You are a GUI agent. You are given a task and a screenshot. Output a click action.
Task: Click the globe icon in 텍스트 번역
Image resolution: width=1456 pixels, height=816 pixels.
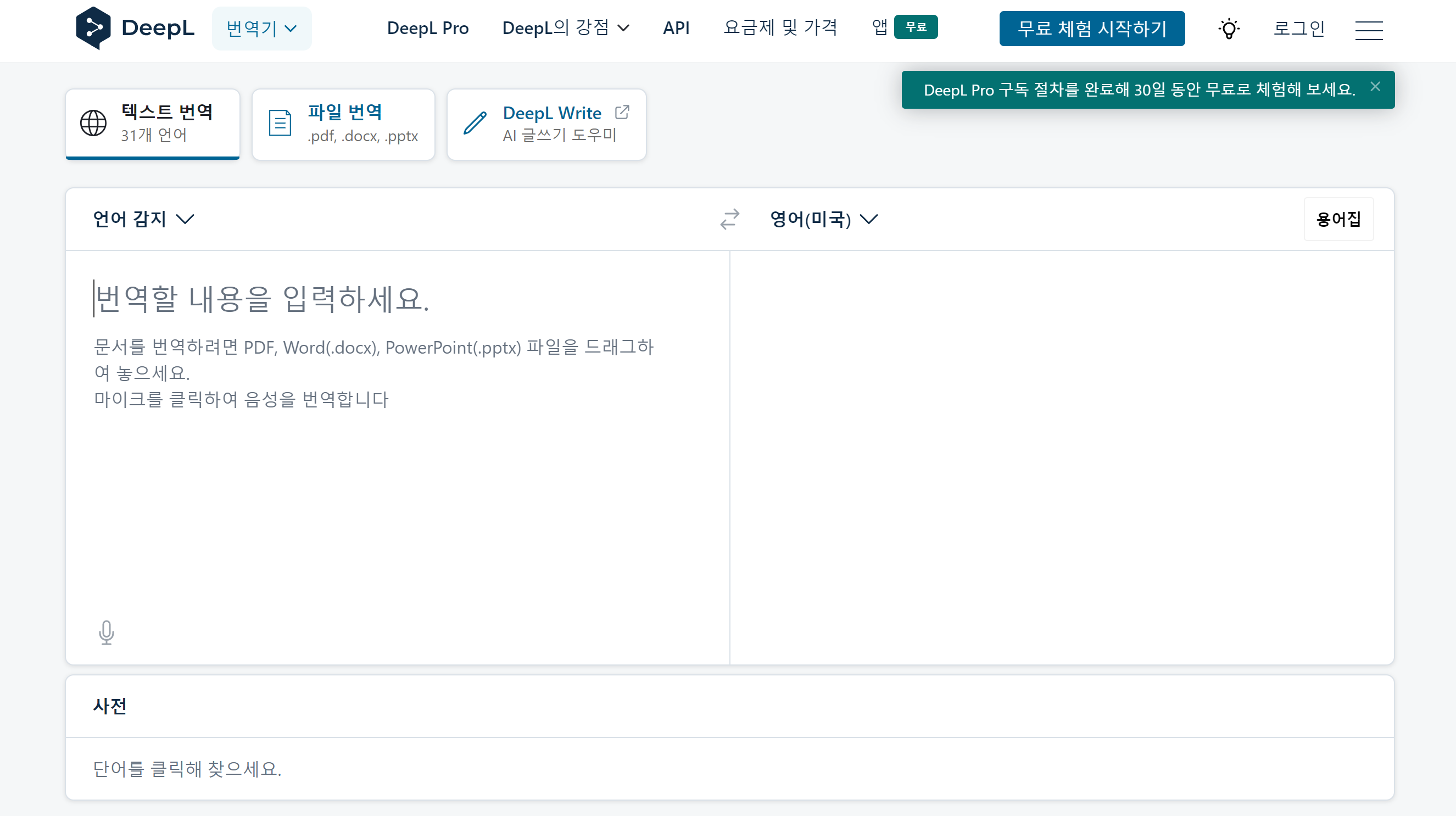click(93, 123)
